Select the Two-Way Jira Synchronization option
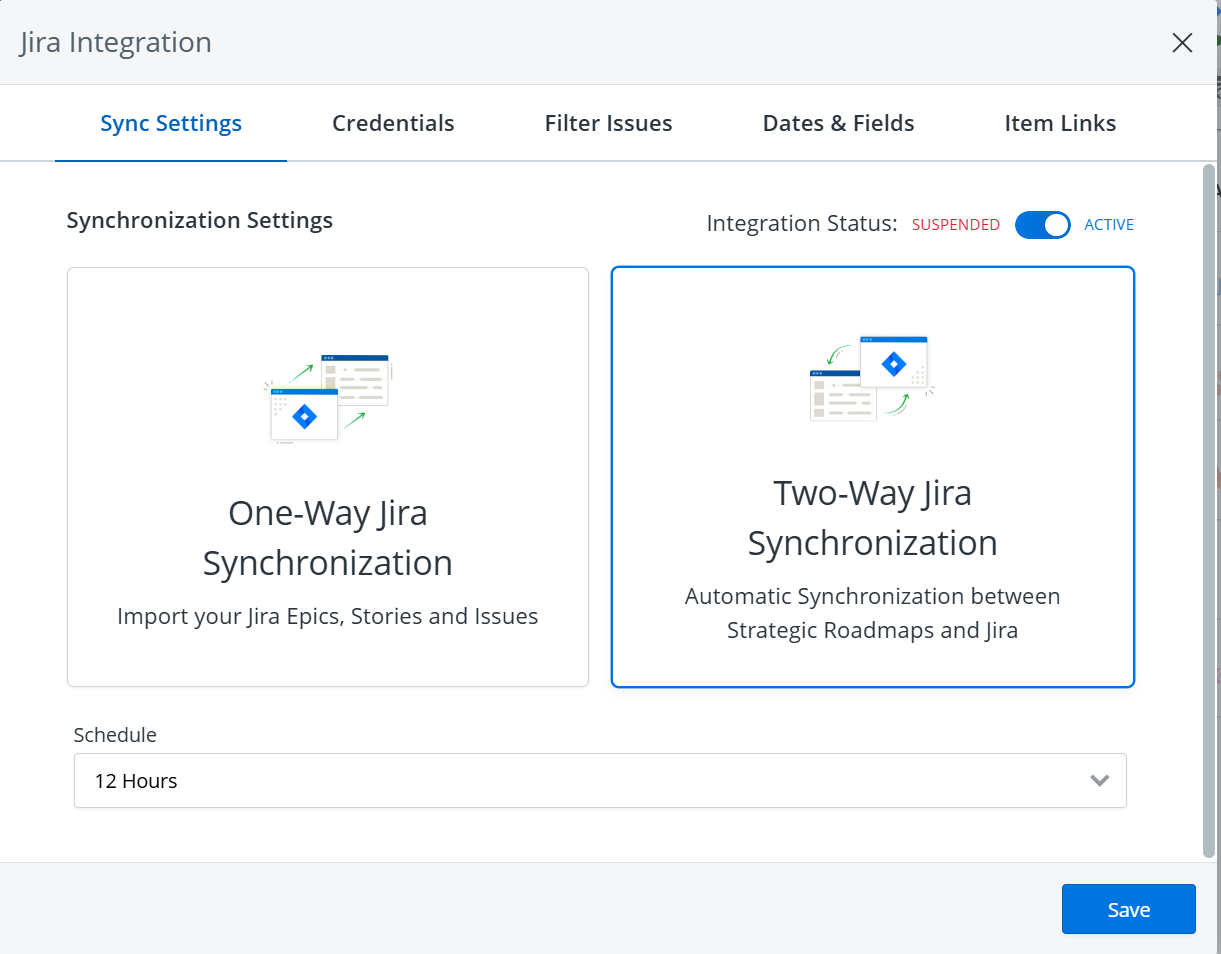The image size is (1221, 954). click(872, 475)
